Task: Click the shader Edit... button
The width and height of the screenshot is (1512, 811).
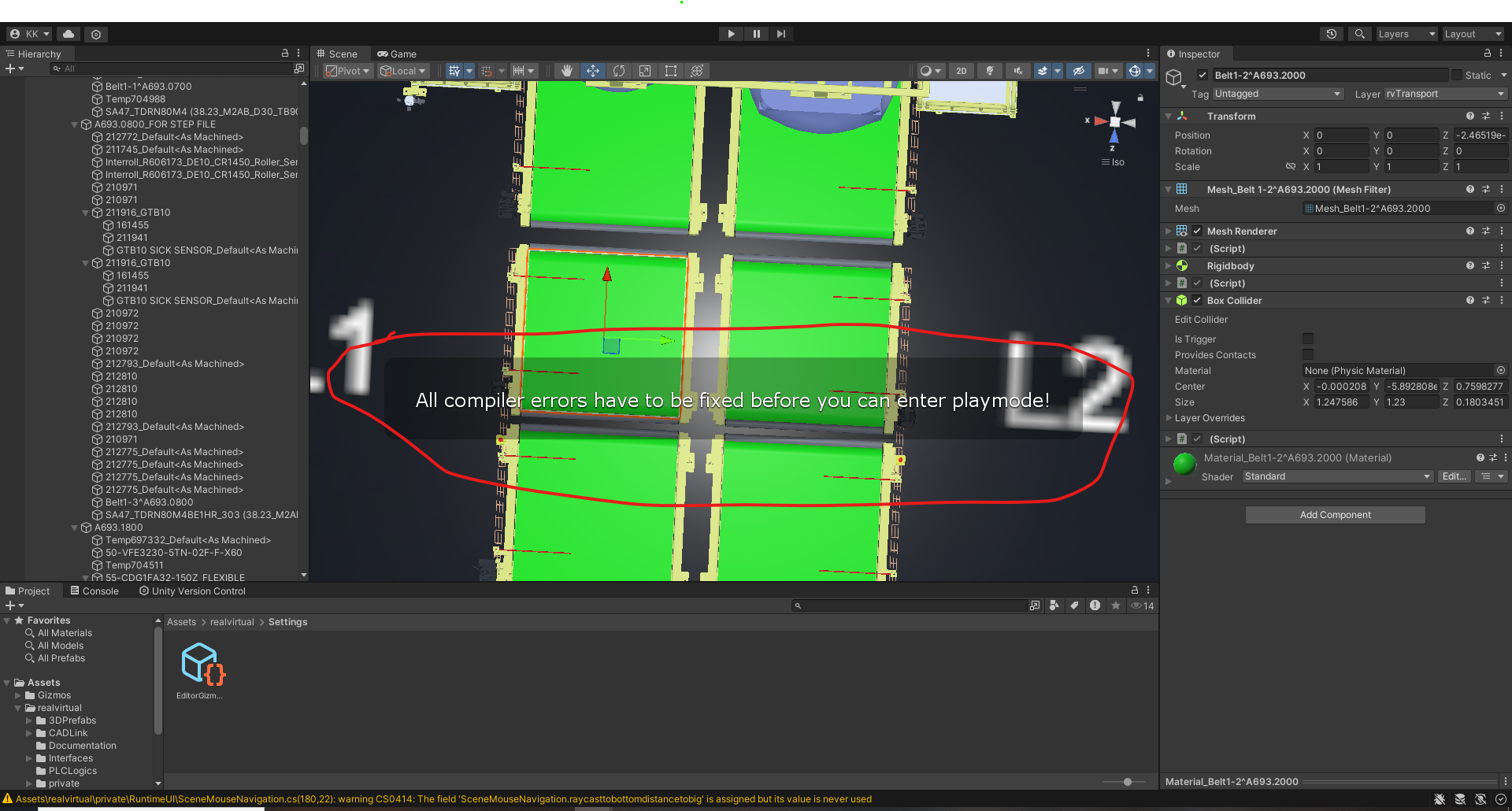Action: 1454,476
